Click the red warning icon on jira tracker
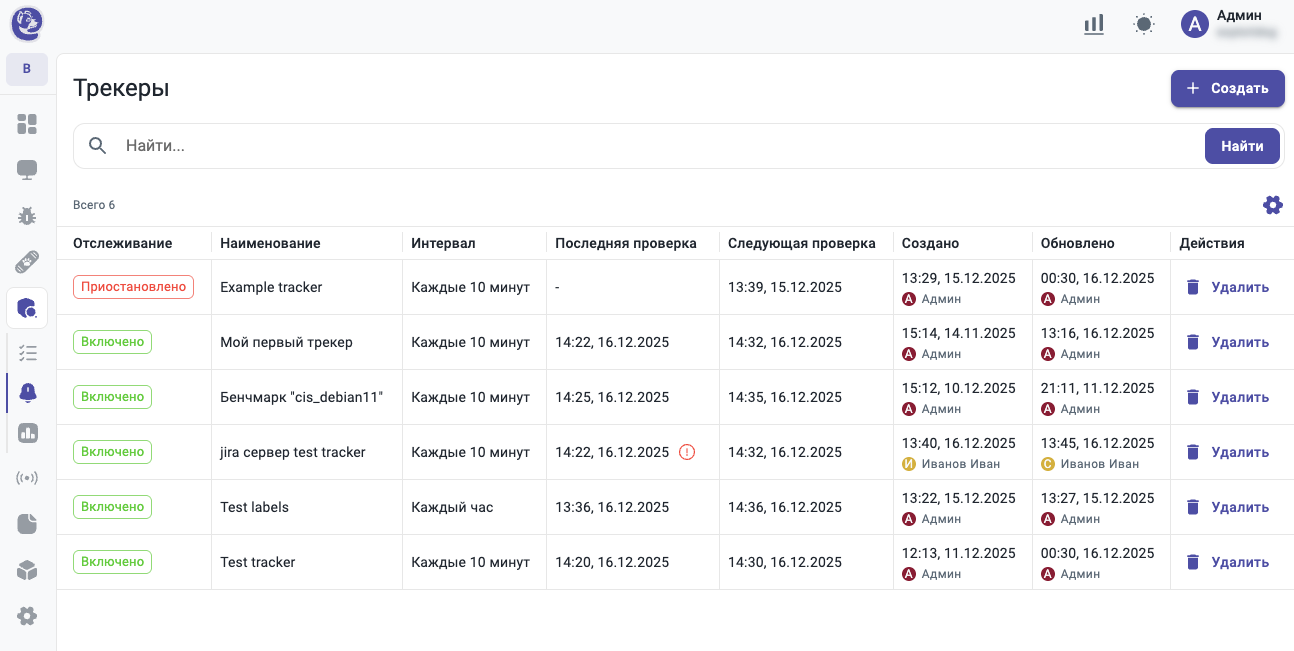This screenshot has width=1294, height=651. (687, 452)
